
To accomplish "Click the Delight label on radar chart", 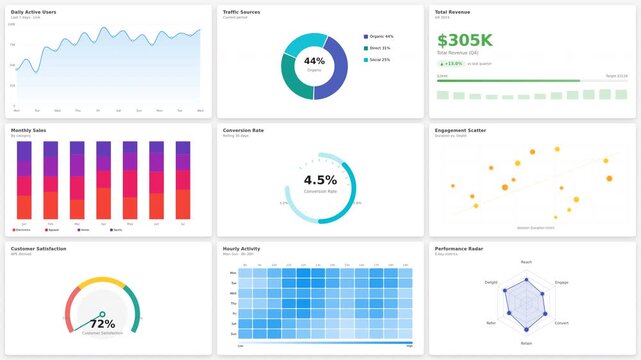I will click(x=491, y=282).
